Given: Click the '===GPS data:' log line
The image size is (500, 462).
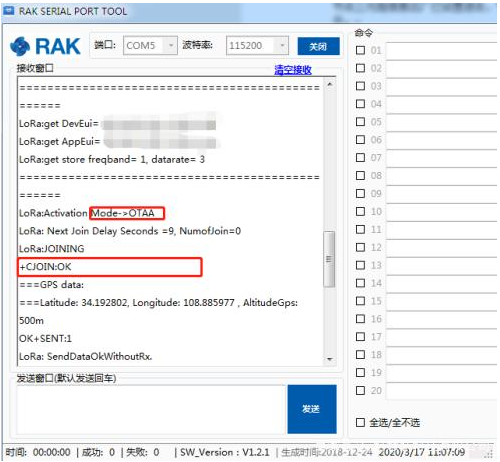Looking at the screenshot, I should click(x=52, y=285).
